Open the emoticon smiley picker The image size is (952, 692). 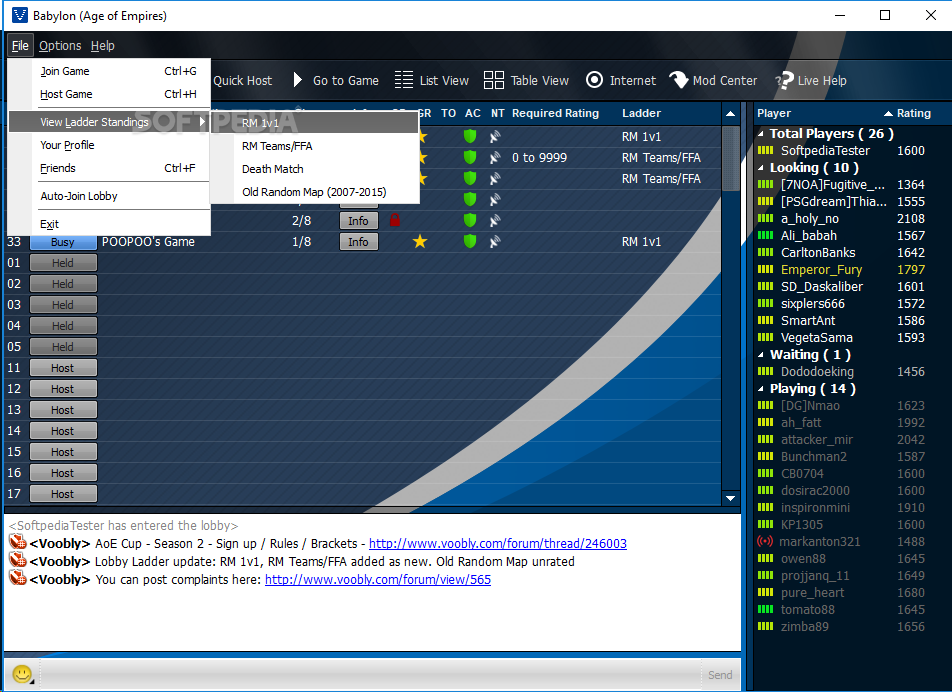click(x=22, y=674)
